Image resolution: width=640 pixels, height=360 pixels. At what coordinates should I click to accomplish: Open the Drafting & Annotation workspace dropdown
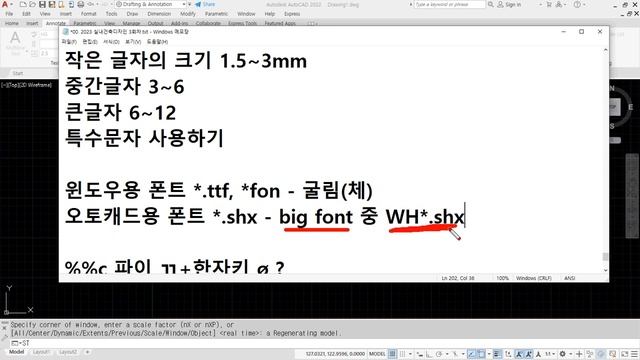pos(150,4)
